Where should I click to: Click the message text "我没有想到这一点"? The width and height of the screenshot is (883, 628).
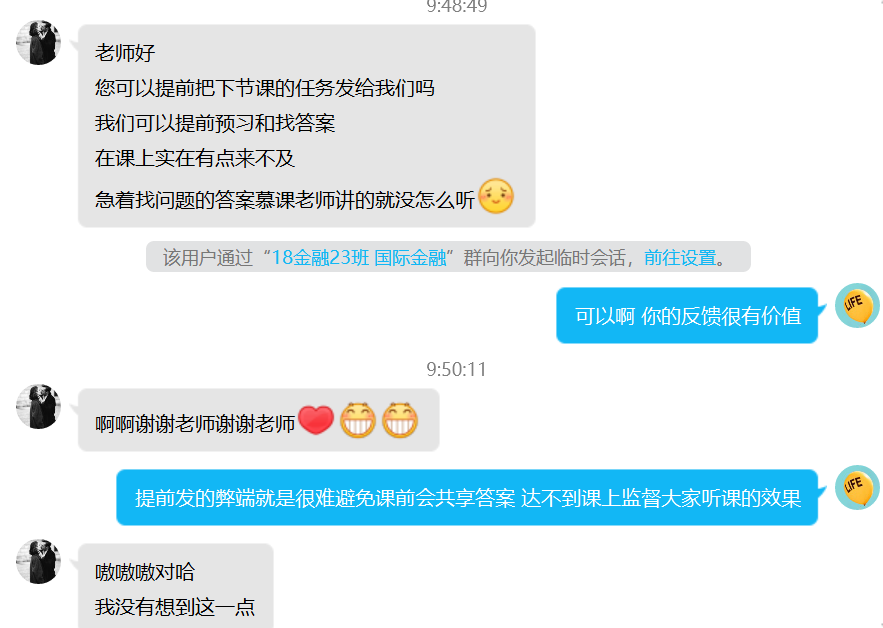coord(175,607)
